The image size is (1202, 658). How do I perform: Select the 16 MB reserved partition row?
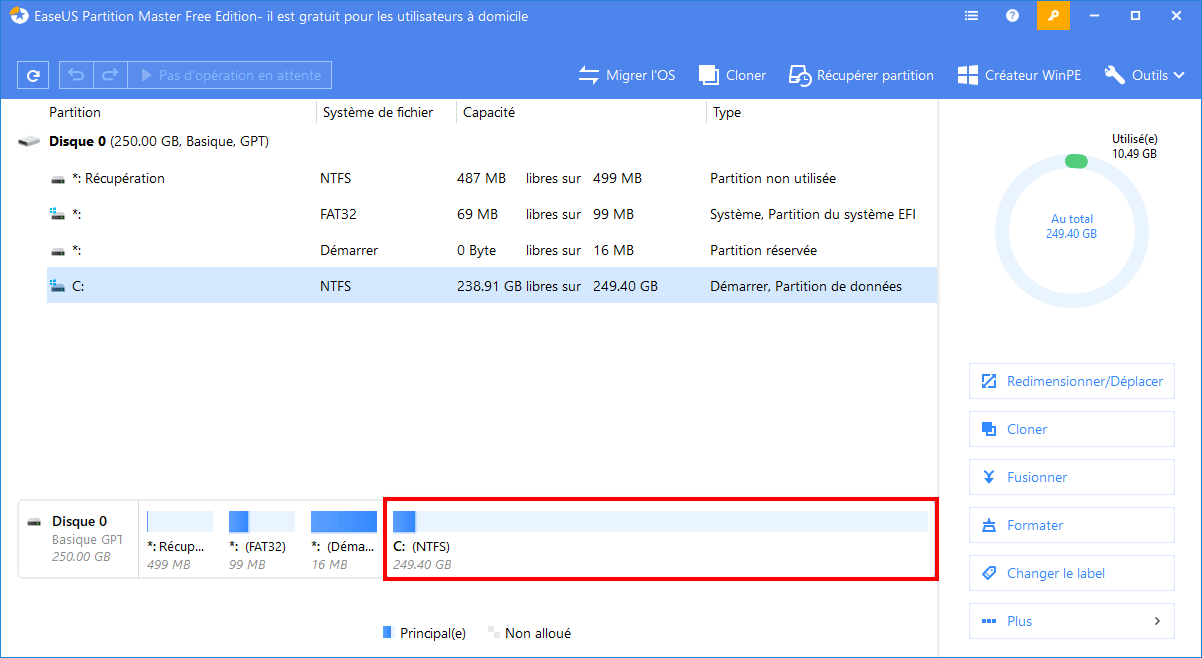(492, 250)
